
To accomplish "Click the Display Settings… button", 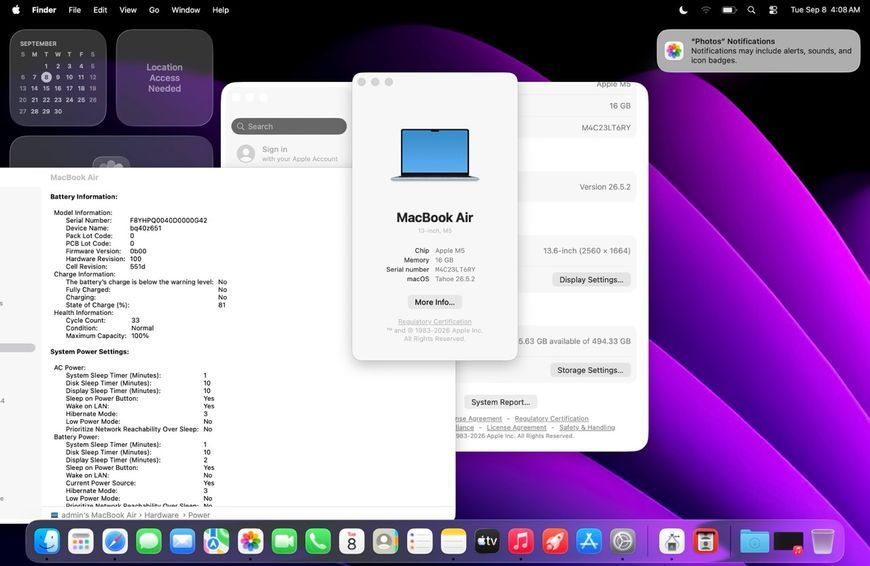I will (591, 280).
